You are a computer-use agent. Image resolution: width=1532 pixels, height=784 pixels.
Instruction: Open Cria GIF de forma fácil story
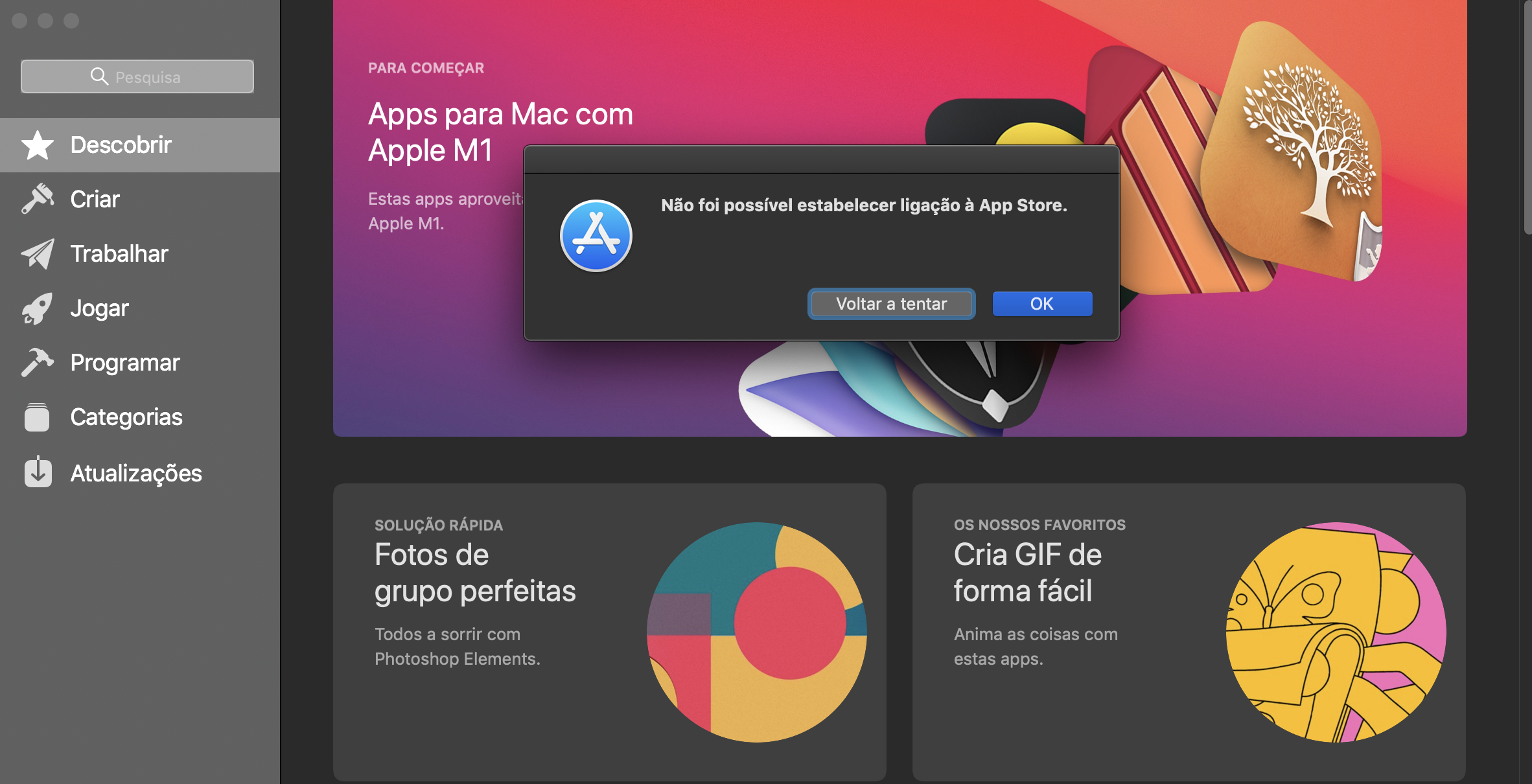tap(1027, 573)
